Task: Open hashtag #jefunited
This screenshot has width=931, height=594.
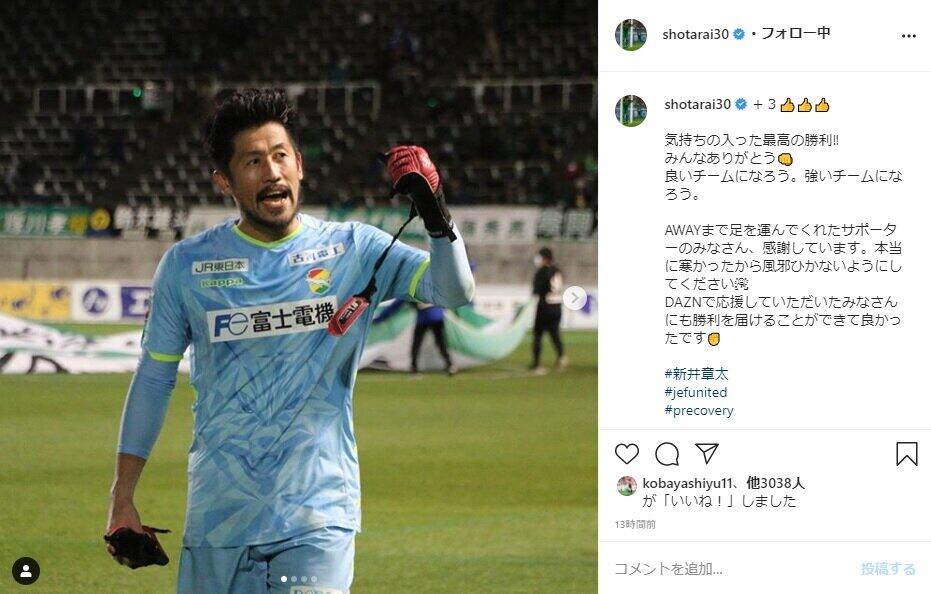Action: click(x=695, y=392)
